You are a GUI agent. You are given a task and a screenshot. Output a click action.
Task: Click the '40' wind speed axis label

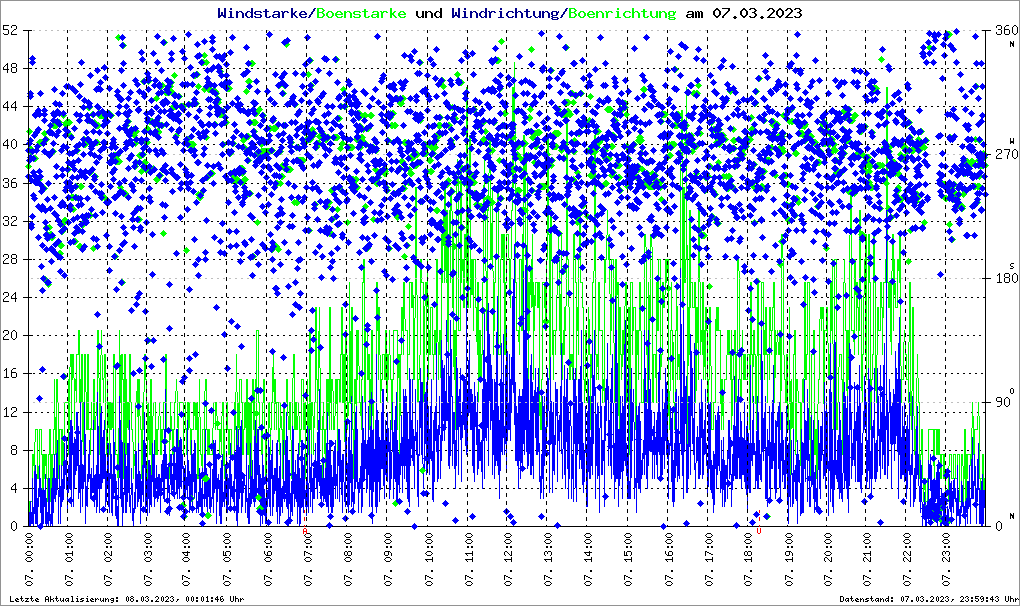click(x=10, y=145)
